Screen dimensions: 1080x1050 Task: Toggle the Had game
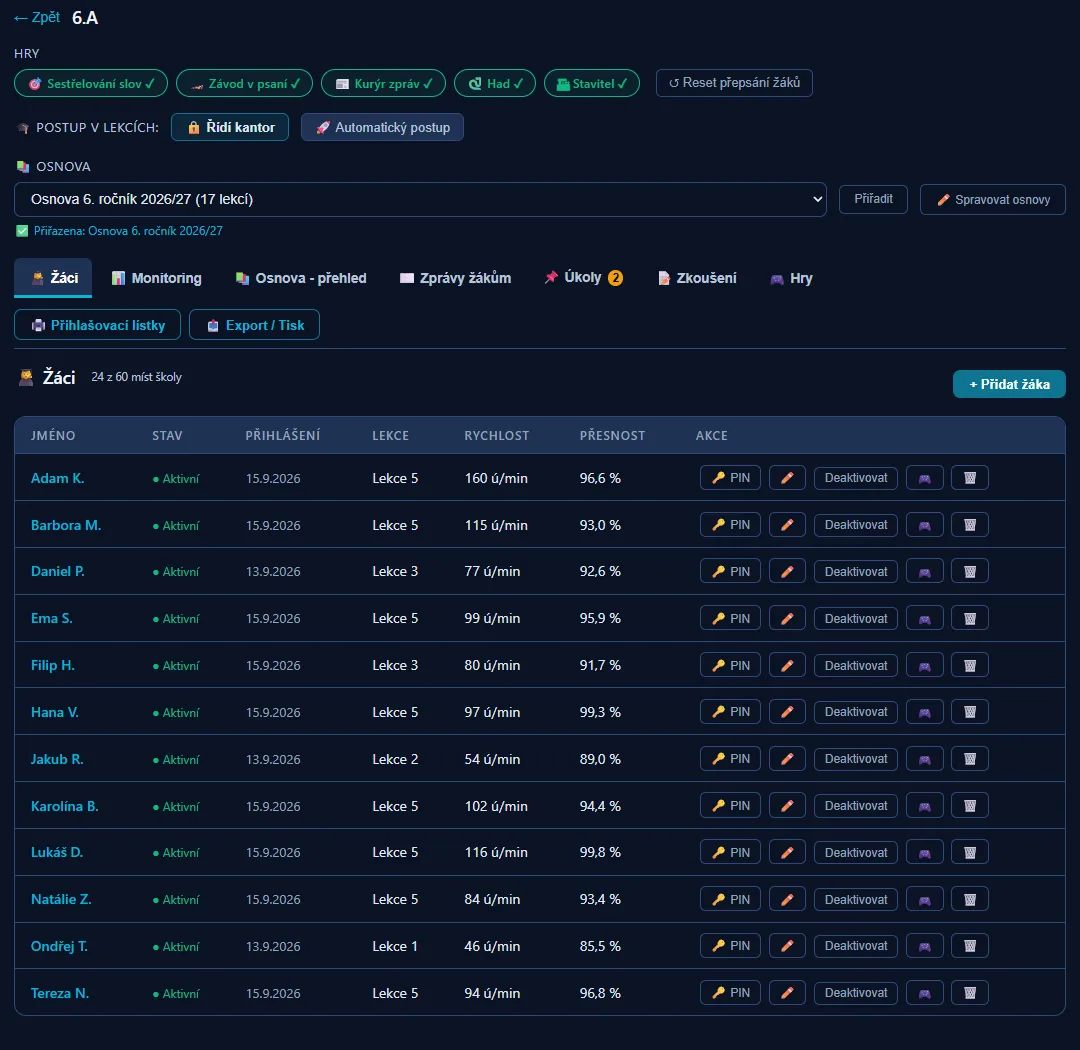click(x=495, y=83)
